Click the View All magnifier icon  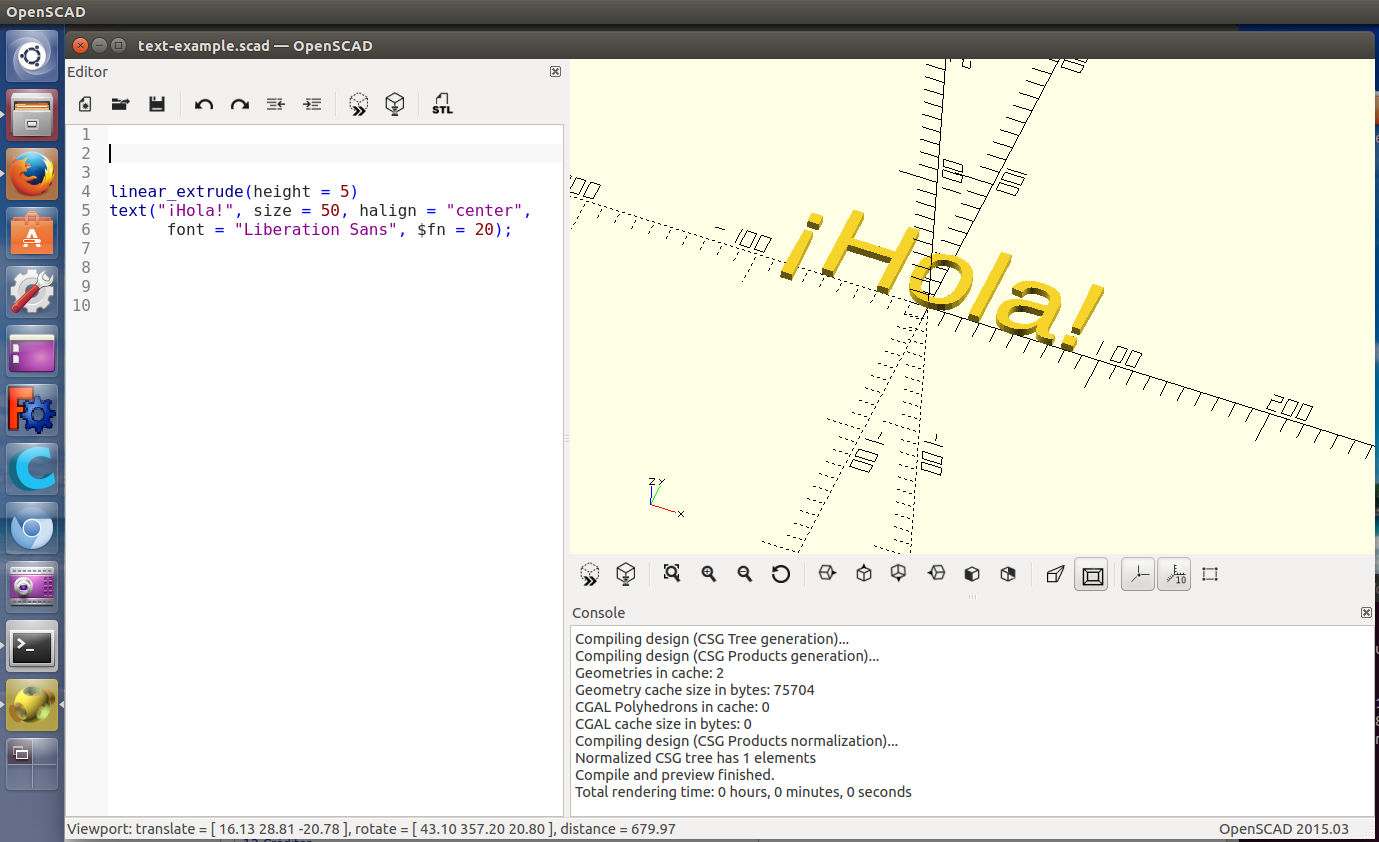[672, 574]
